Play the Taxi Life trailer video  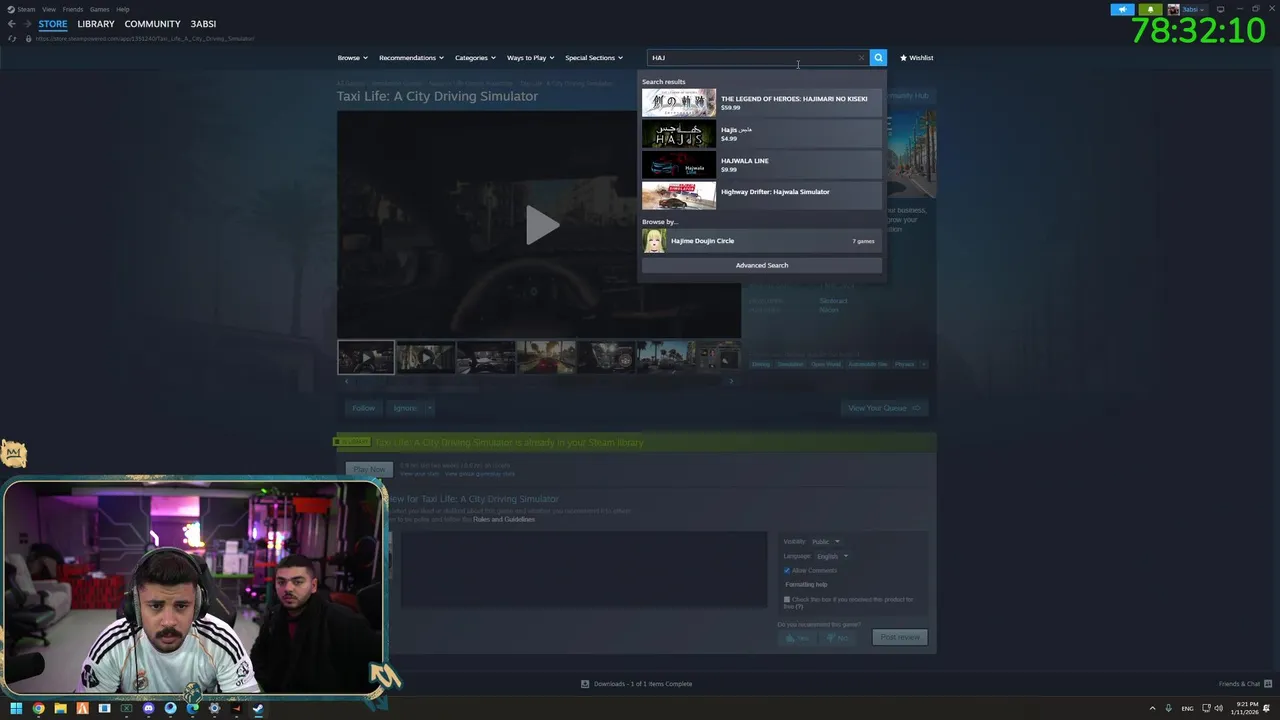click(x=541, y=225)
